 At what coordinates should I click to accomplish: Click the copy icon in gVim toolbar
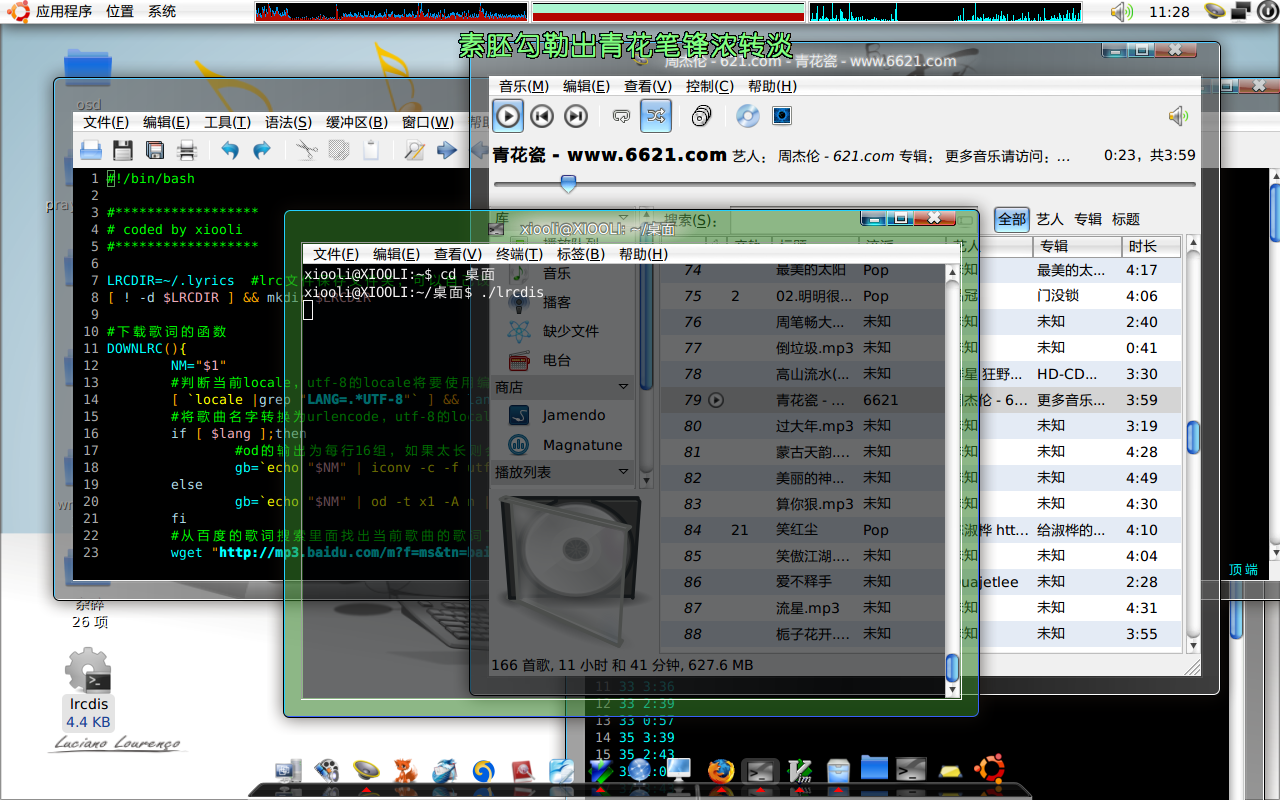click(x=338, y=151)
